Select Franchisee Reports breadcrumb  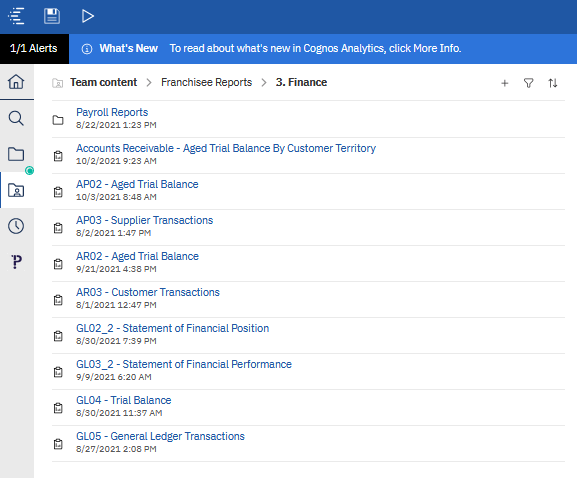tap(206, 82)
